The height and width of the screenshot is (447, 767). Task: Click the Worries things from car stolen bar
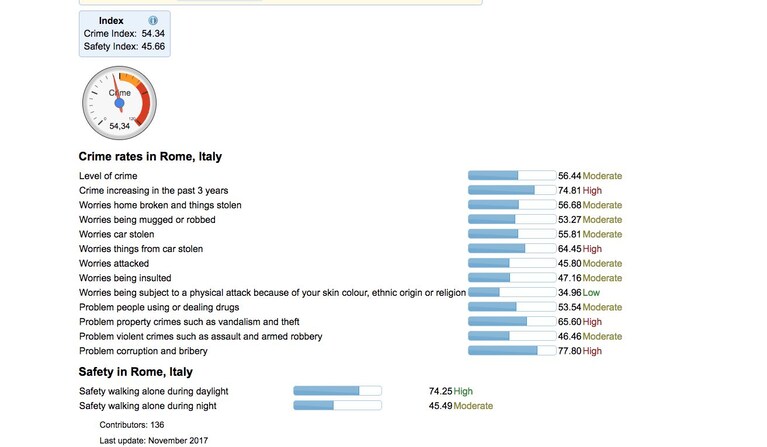coord(512,248)
